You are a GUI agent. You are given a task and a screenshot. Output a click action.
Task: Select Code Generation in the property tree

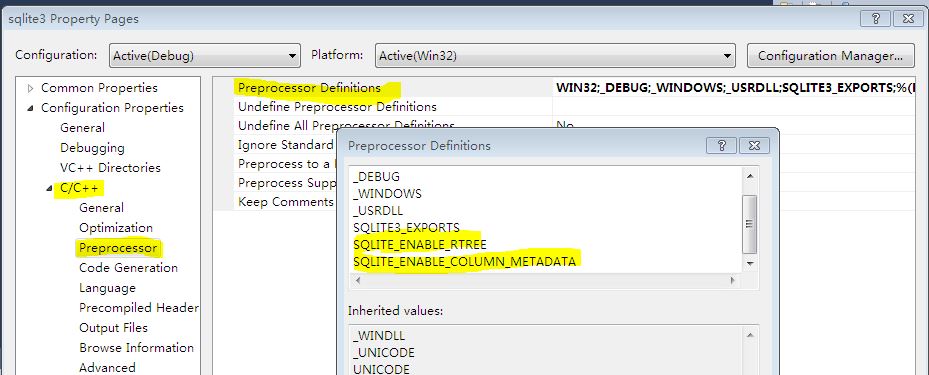pyautogui.click(x=129, y=268)
